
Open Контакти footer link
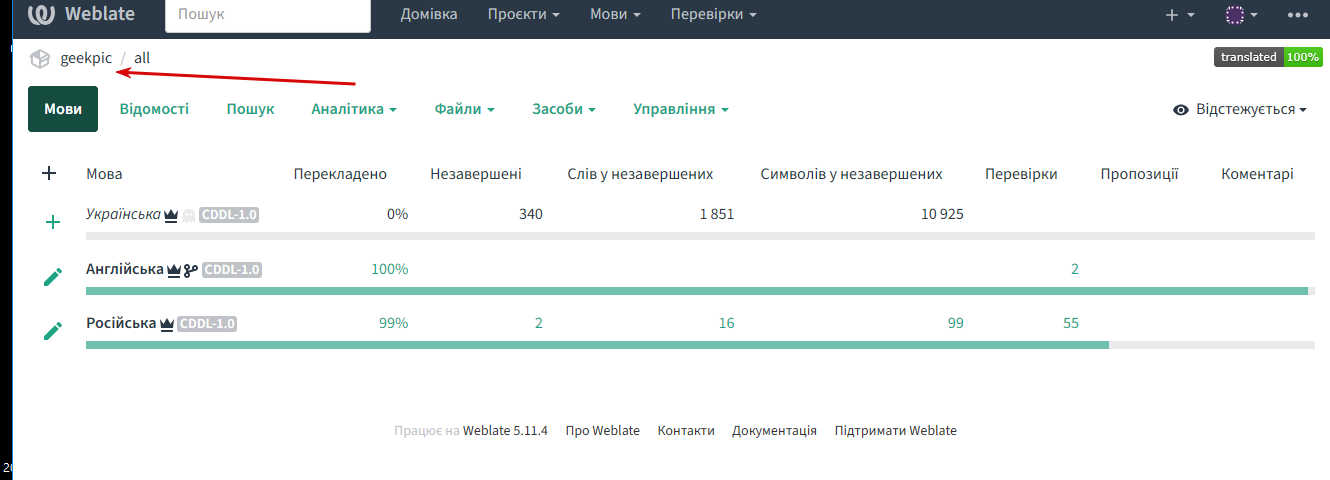click(x=686, y=431)
